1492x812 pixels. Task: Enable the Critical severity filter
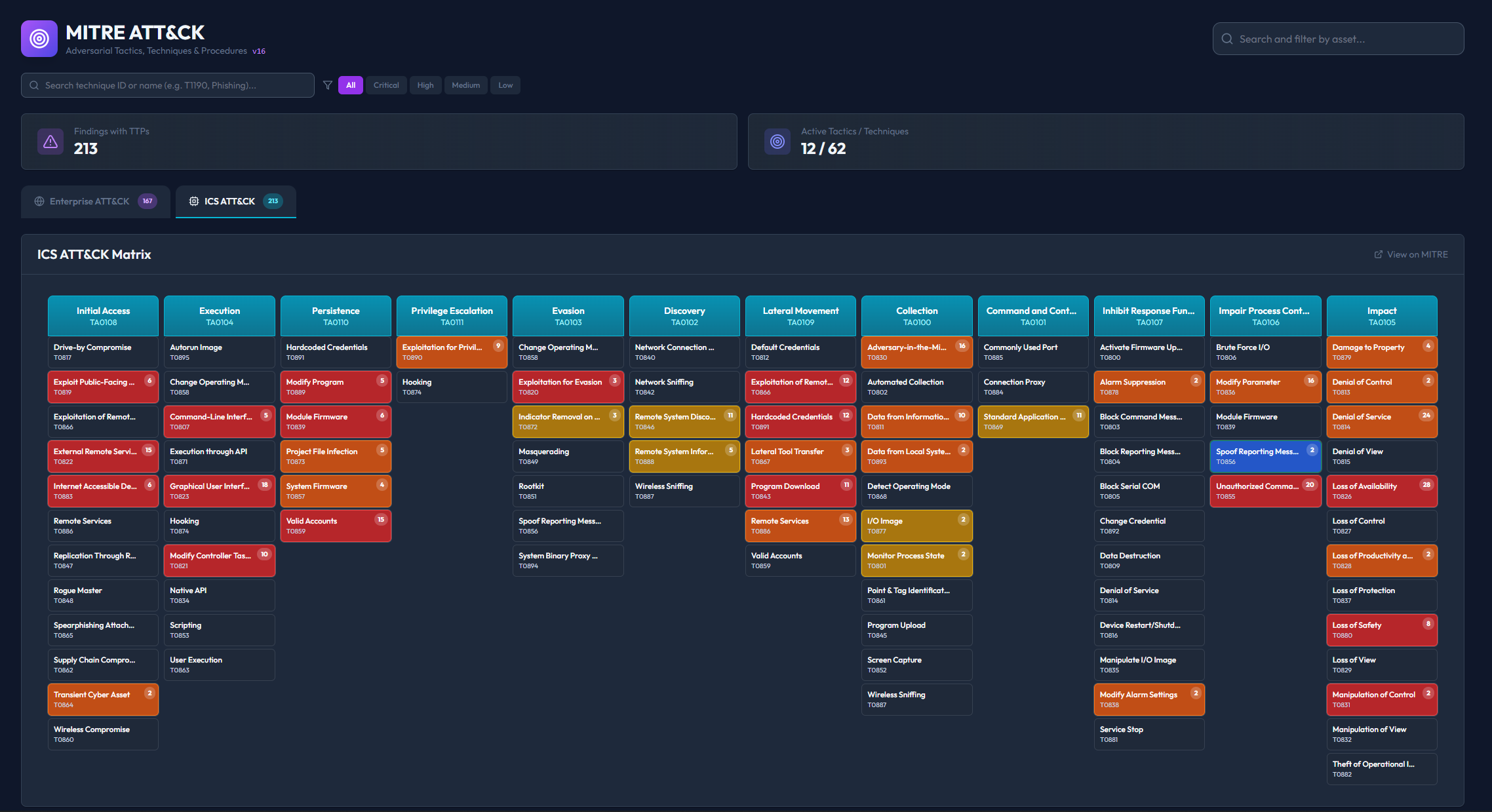click(x=386, y=85)
